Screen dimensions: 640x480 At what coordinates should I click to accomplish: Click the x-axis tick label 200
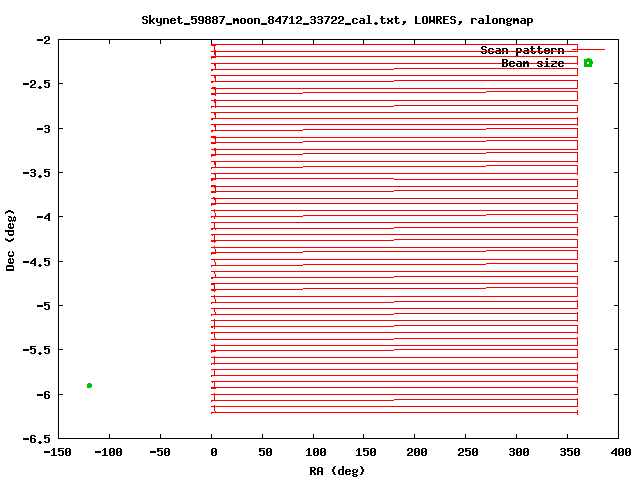417,452
